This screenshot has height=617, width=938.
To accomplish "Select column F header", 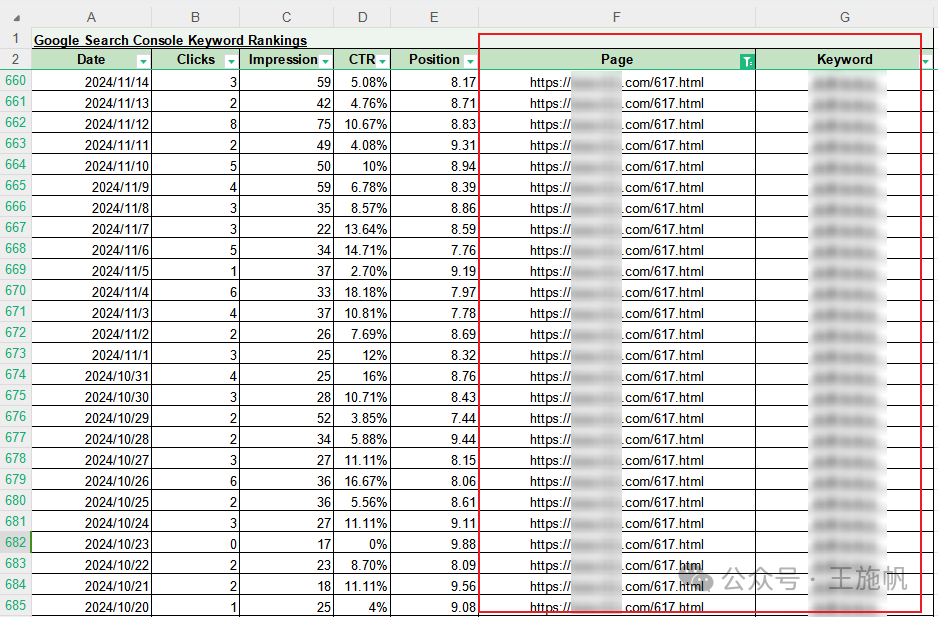I will (x=617, y=17).
